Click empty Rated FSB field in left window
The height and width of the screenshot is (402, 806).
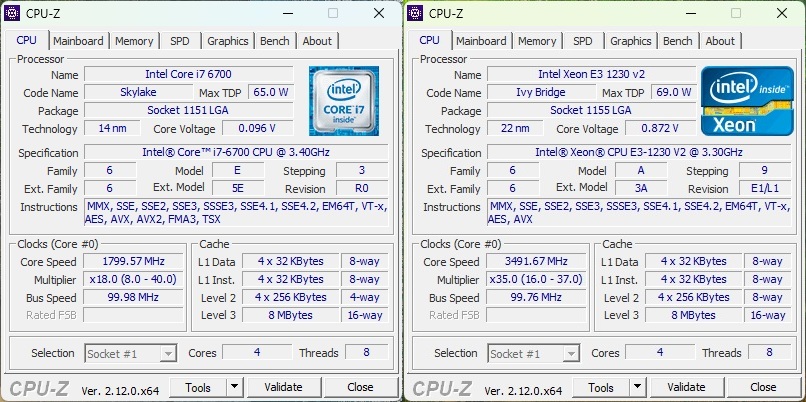click(134, 315)
